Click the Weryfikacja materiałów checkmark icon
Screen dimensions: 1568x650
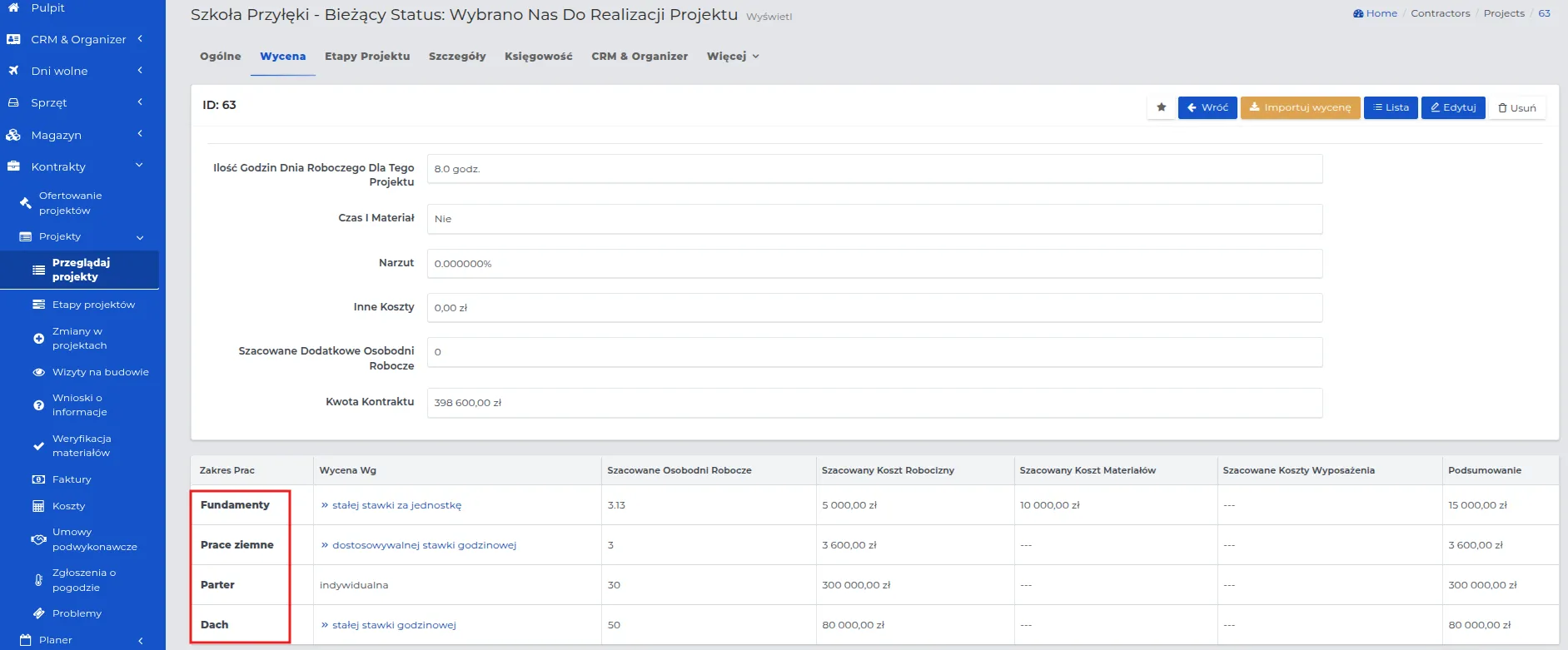[x=38, y=446]
